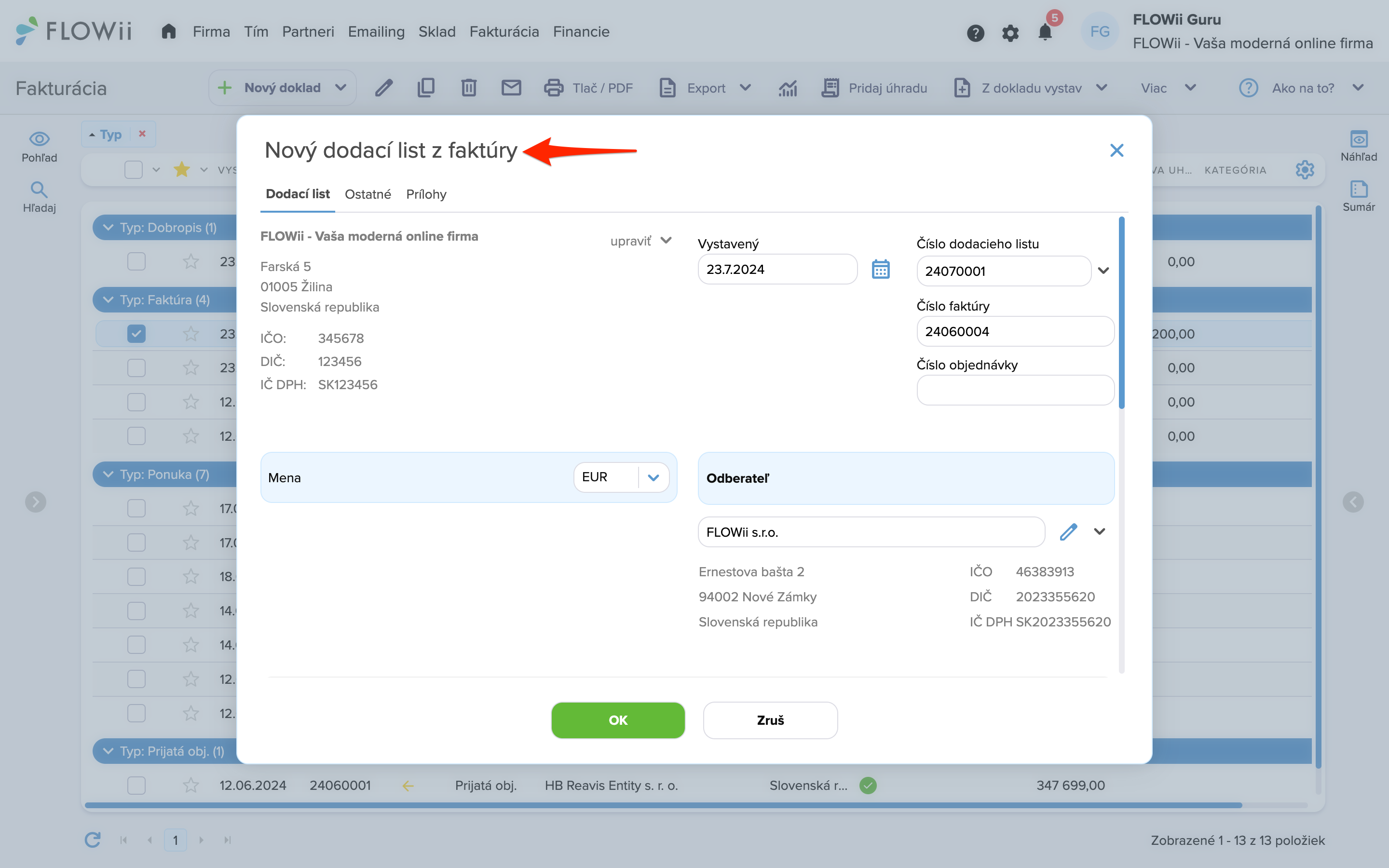Expand the left side panel arrow
1389x868 pixels.
(36, 502)
